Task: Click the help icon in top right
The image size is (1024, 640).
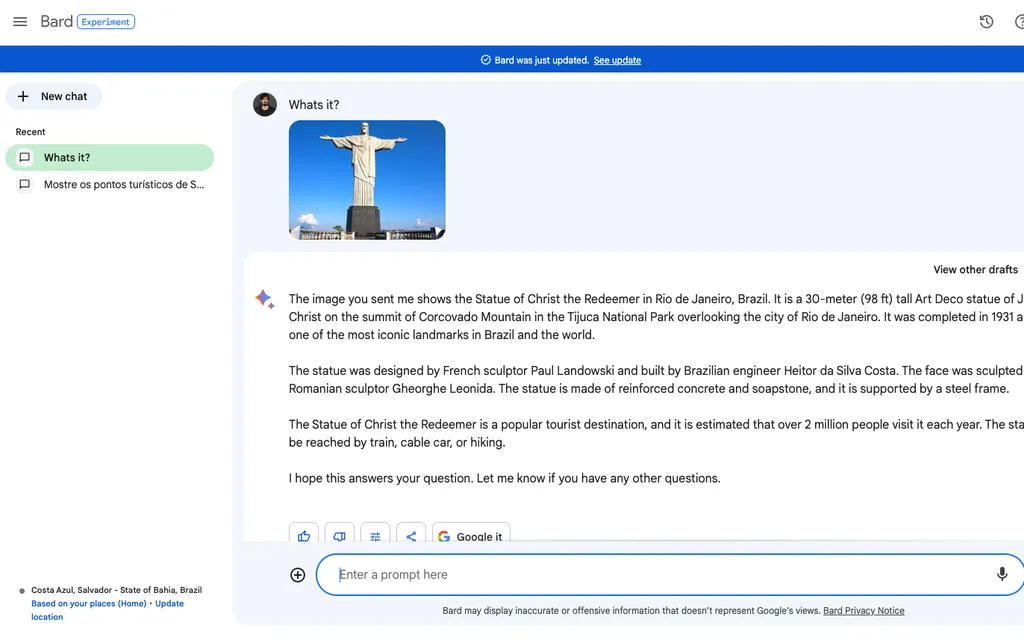Action: point(1019,22)
